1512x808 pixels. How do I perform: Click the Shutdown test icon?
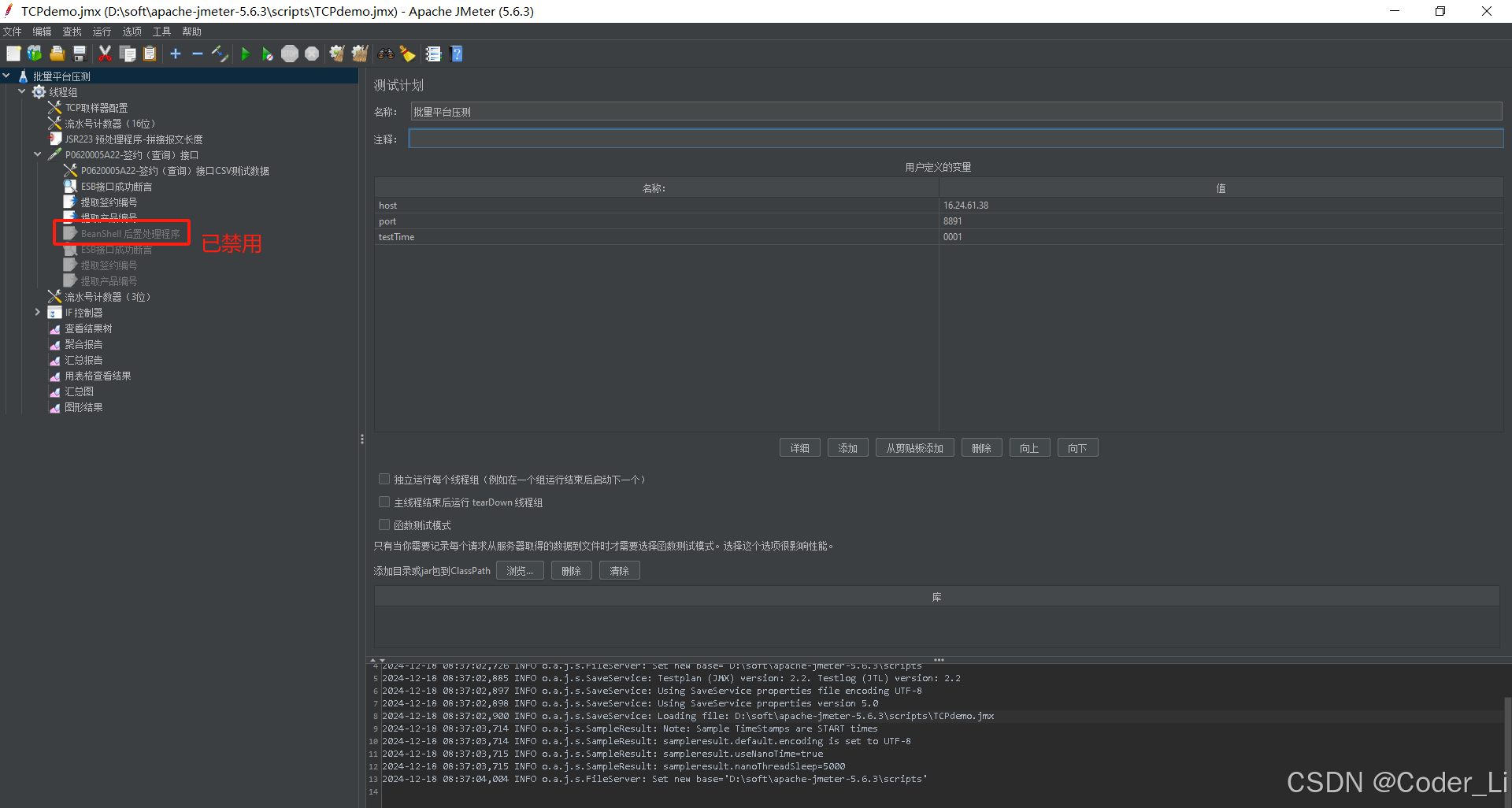(x=312, y=54)
